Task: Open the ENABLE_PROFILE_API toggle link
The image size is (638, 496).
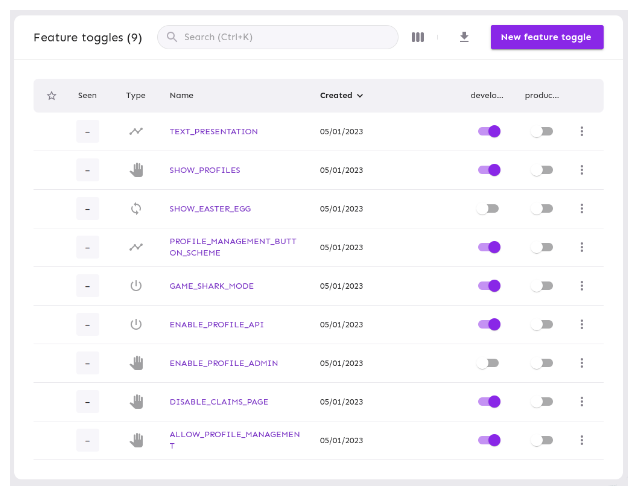Action: click(216, 325)
